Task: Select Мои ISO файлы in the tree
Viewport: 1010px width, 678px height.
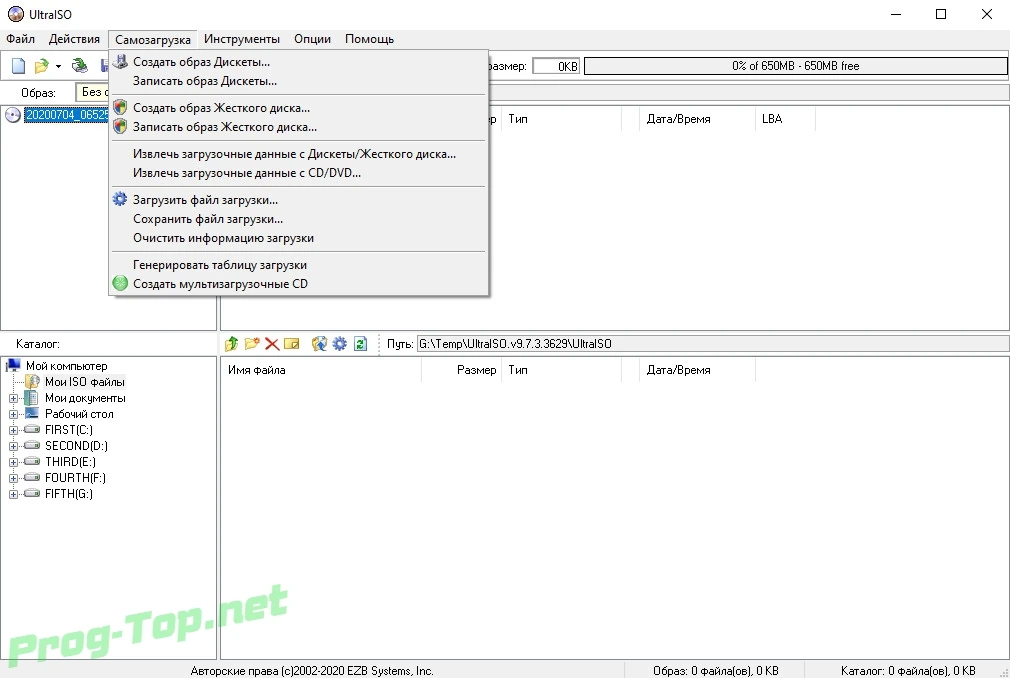Action: (84, 382)
